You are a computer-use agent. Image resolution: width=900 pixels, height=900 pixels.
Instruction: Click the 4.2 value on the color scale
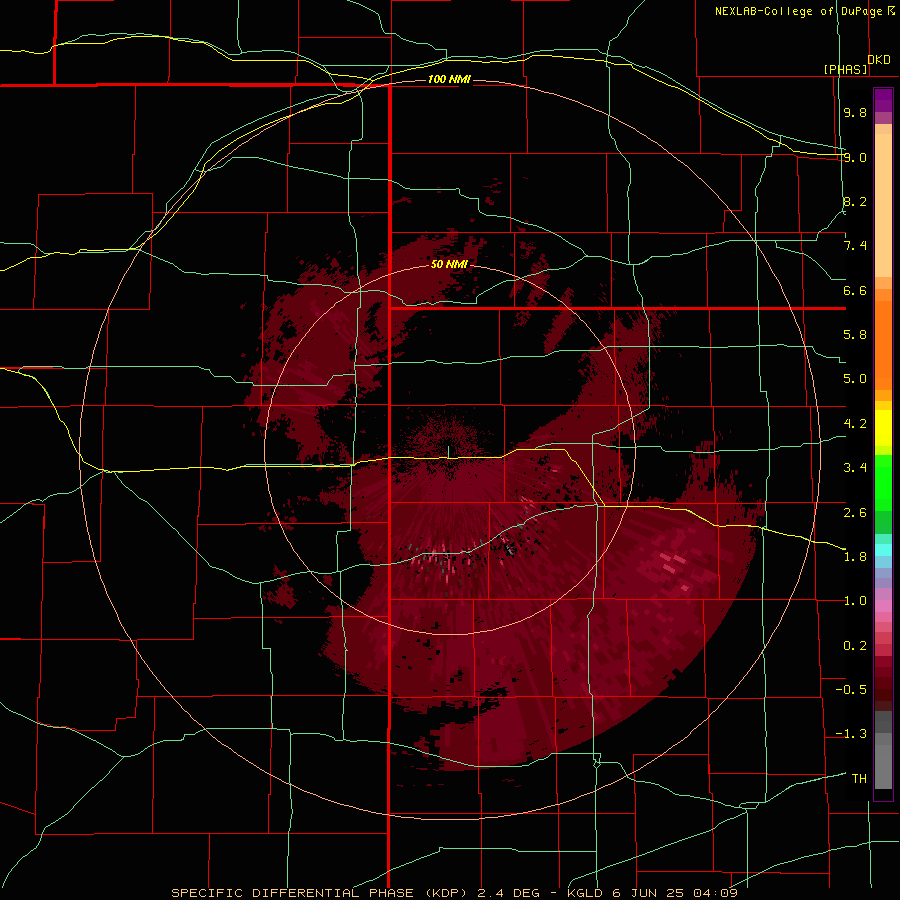click(x=855, y=424)
